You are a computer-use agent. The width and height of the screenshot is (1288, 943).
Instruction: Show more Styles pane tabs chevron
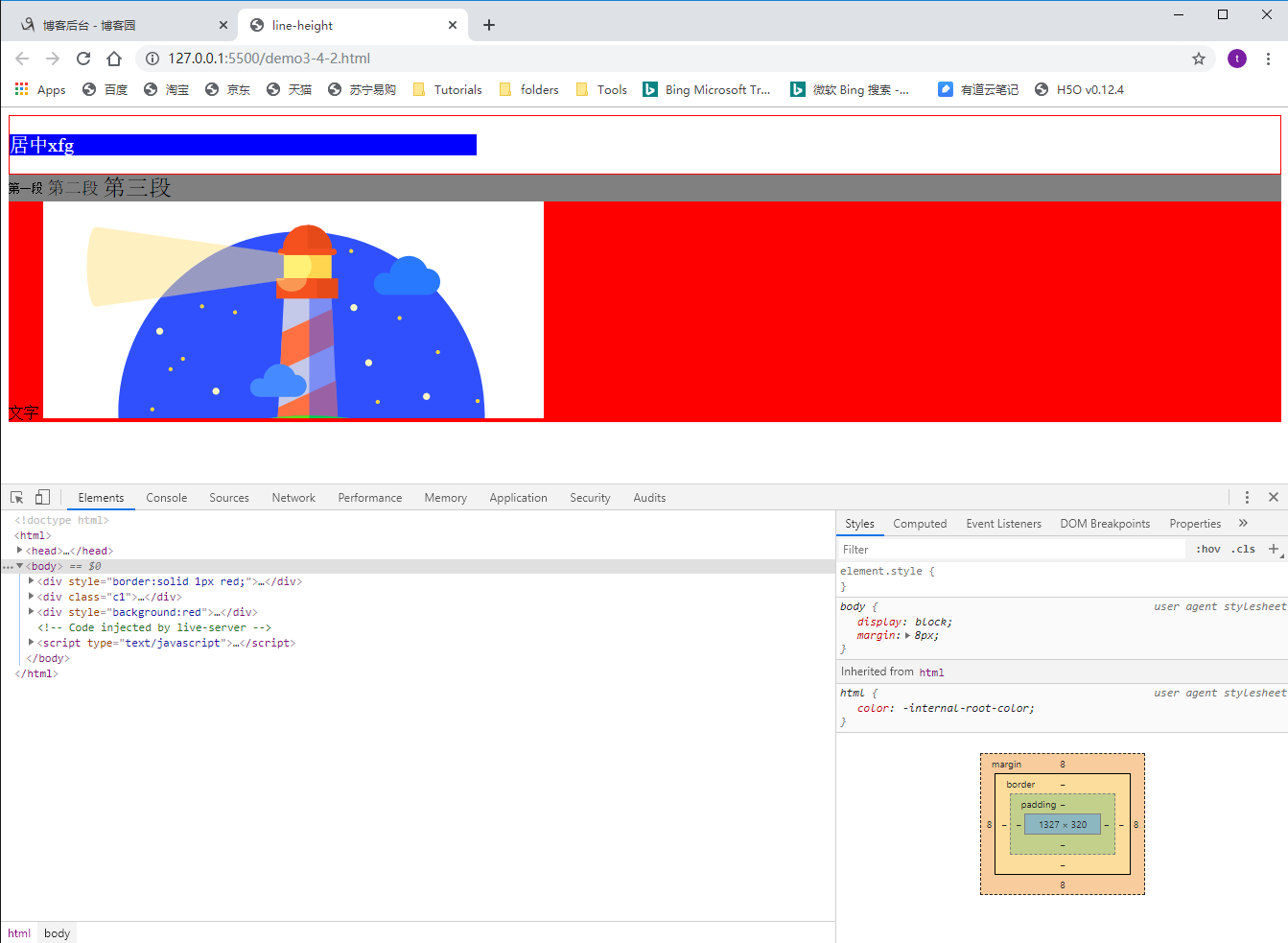1243,523
